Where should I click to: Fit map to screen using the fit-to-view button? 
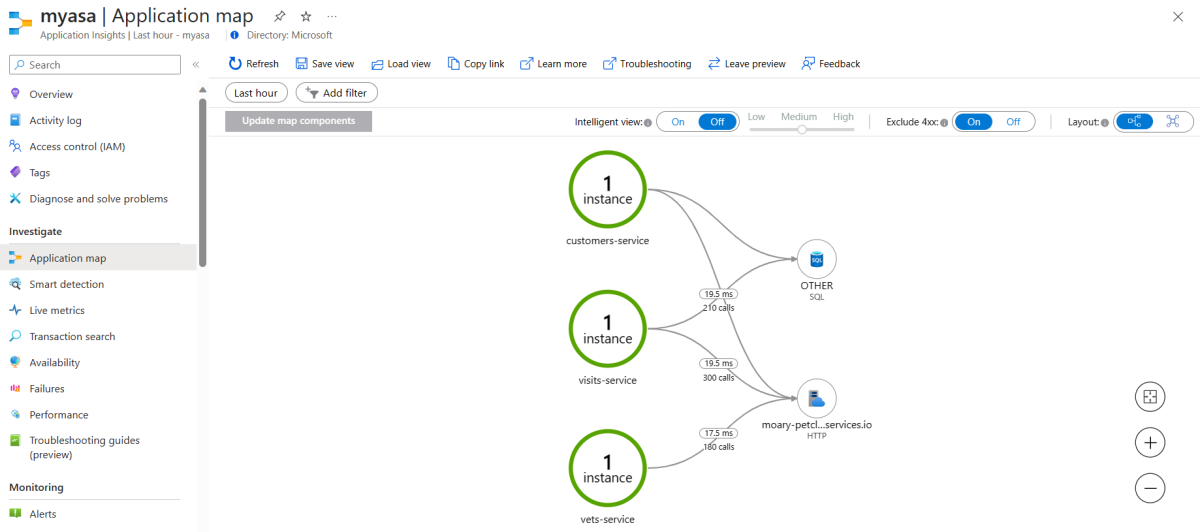(1150, 397)
